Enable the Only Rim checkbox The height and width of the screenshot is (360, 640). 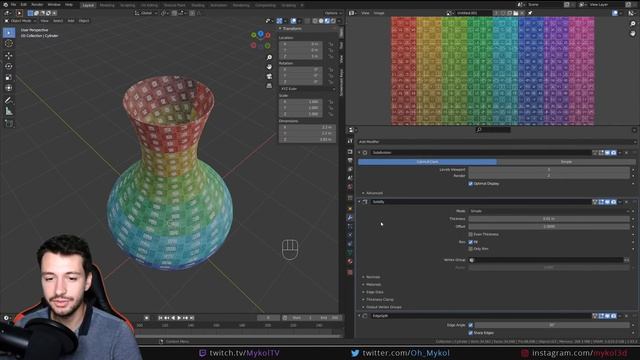pyautogui.click(x=471, y=249)
